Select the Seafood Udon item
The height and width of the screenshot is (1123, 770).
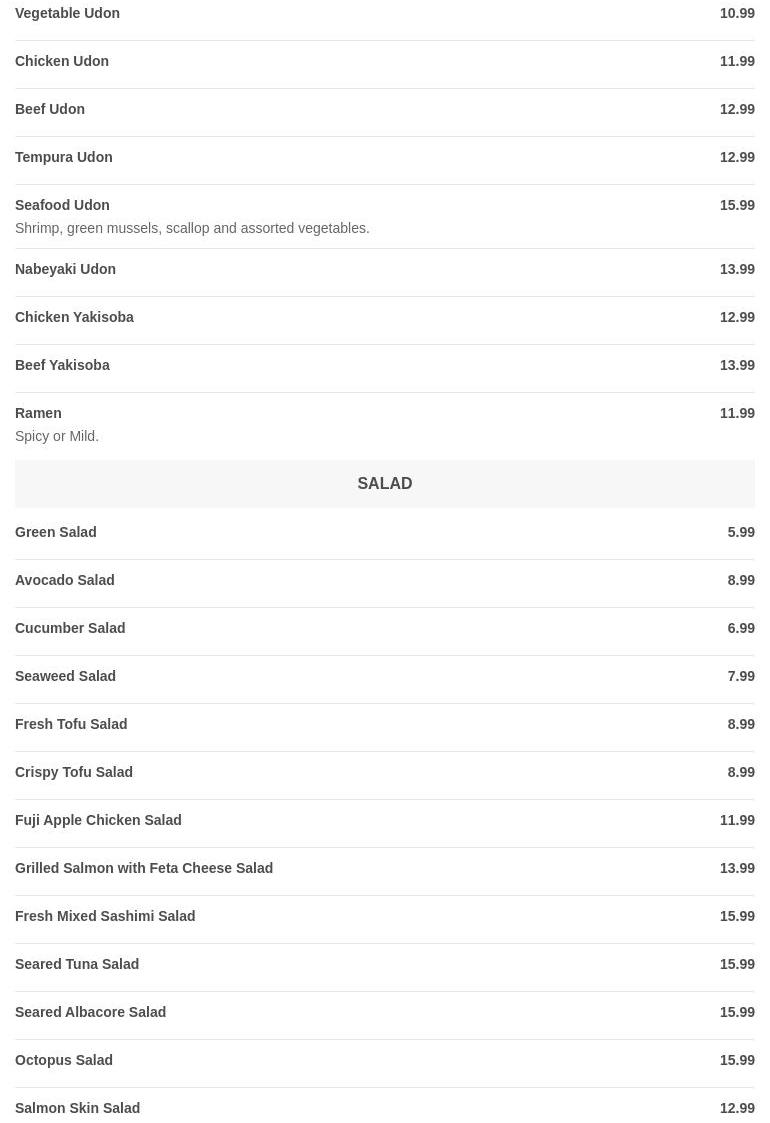(x=62, y=205)
